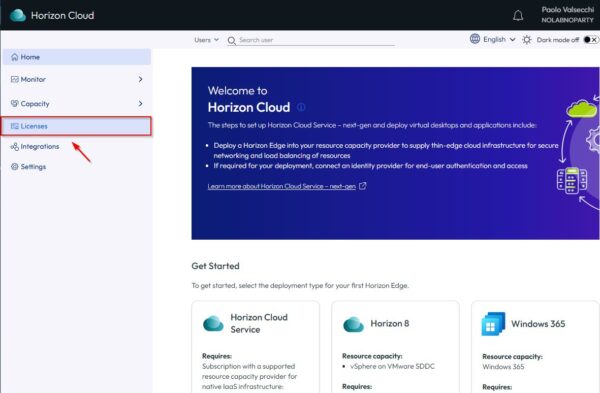Click the sun dark-mode icon
Screen dimensions: 600x393
(x=527, y=40)
